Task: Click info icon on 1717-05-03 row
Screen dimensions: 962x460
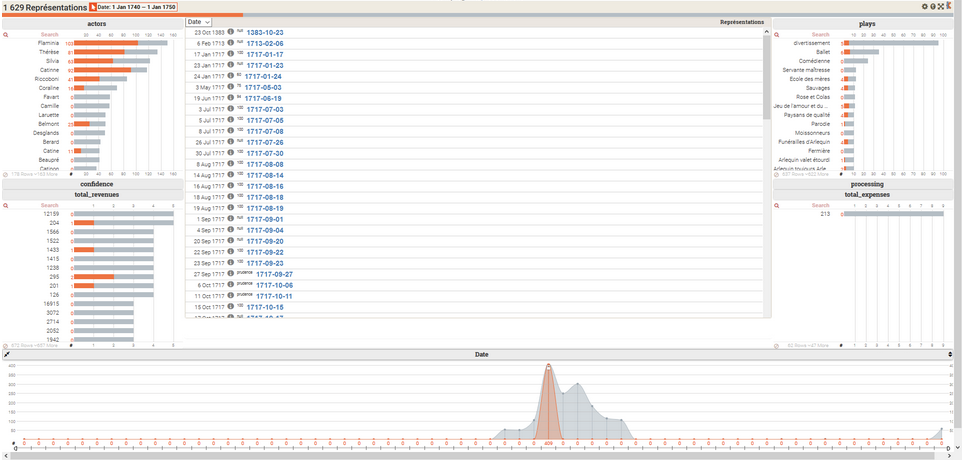Action: (x=231, y=87)
